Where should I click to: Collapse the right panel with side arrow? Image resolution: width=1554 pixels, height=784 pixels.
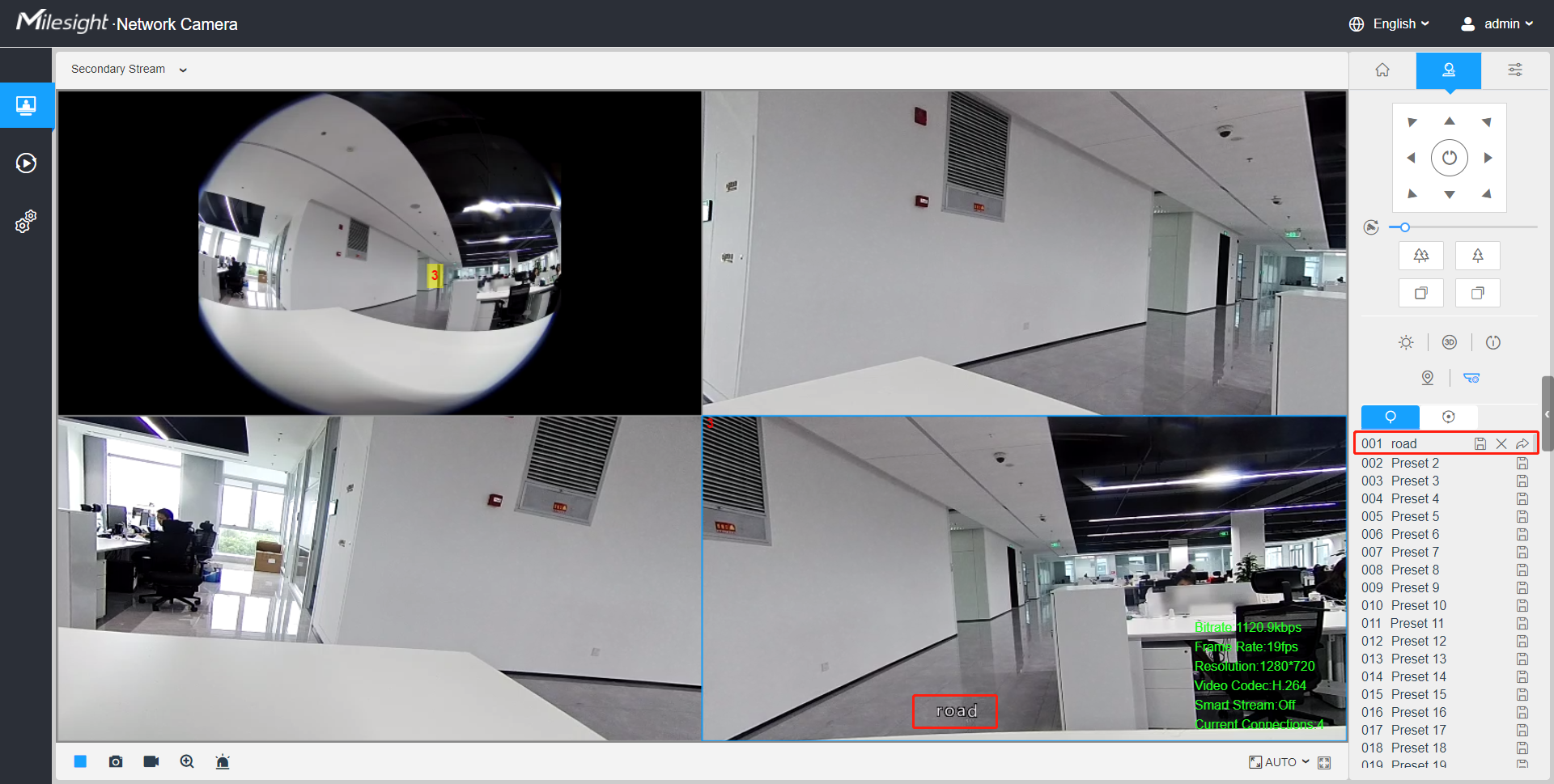tap(1547, 414)
